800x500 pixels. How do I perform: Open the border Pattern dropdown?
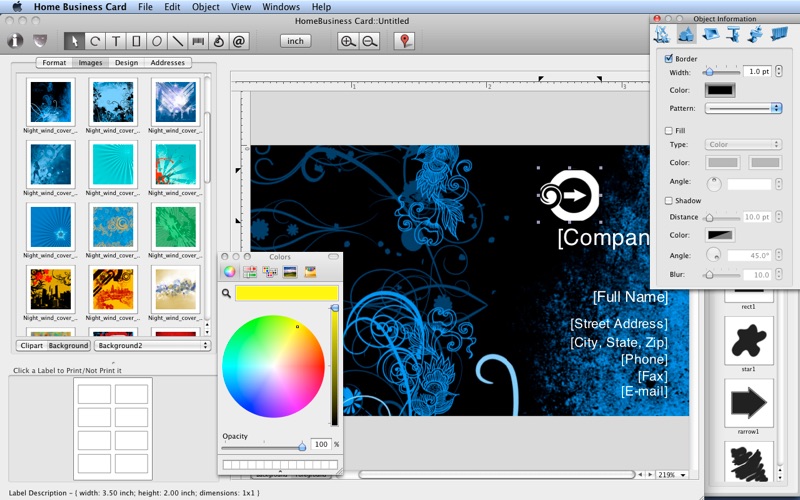coord(744,108)
